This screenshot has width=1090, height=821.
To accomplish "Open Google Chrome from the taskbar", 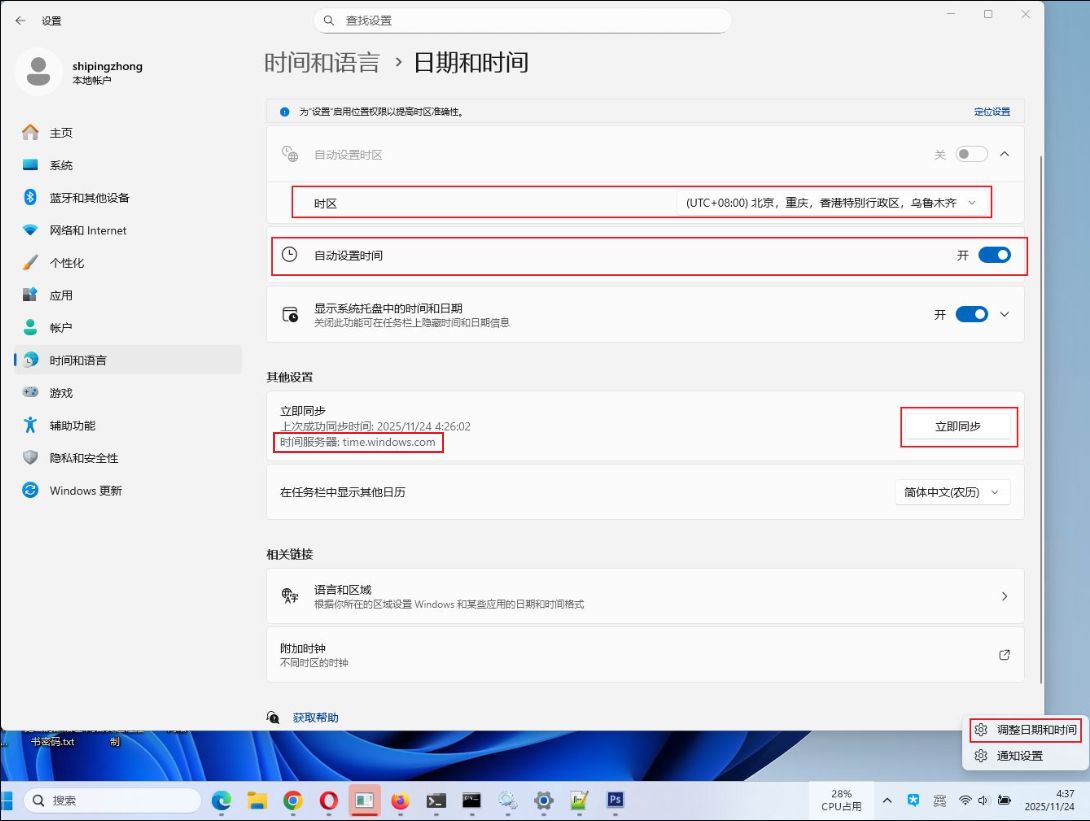I will click(x=293, y=800).
